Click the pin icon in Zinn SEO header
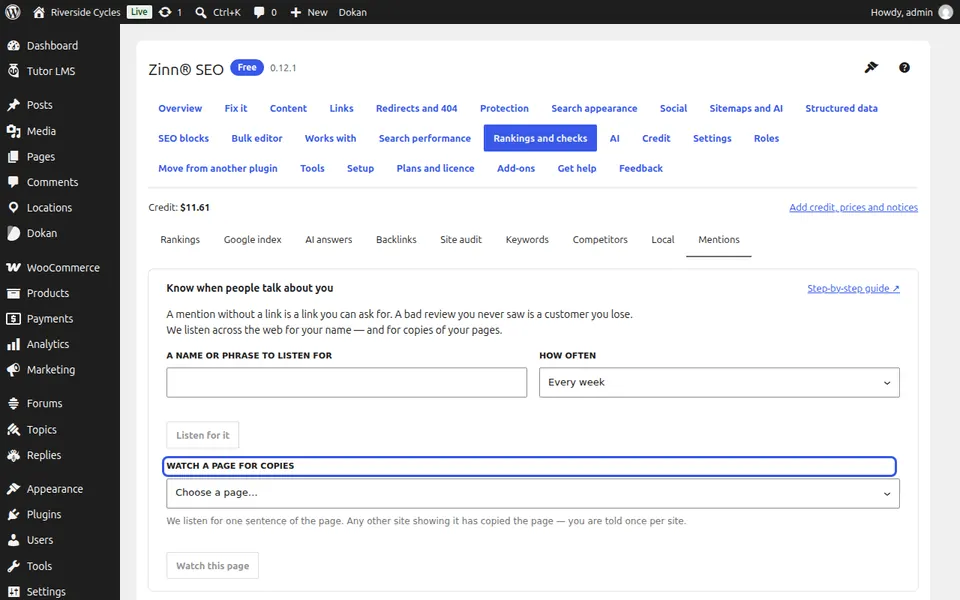960x600 pixels. pos(871,67)
